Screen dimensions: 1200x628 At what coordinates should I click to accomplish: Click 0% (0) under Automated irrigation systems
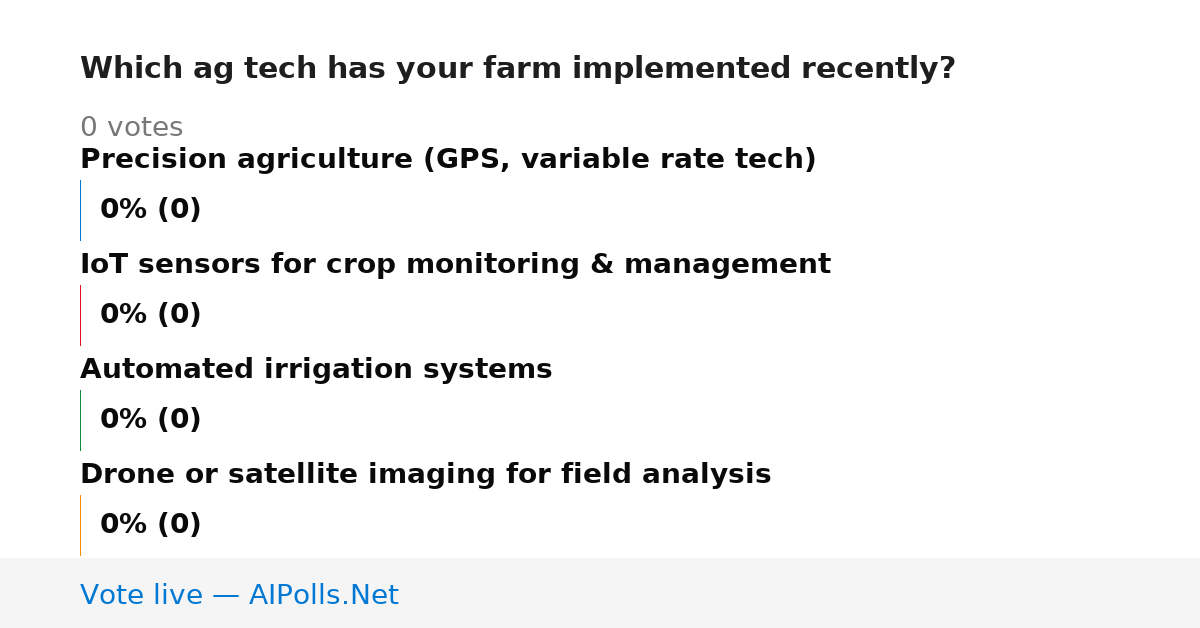(x=150, y=420)
